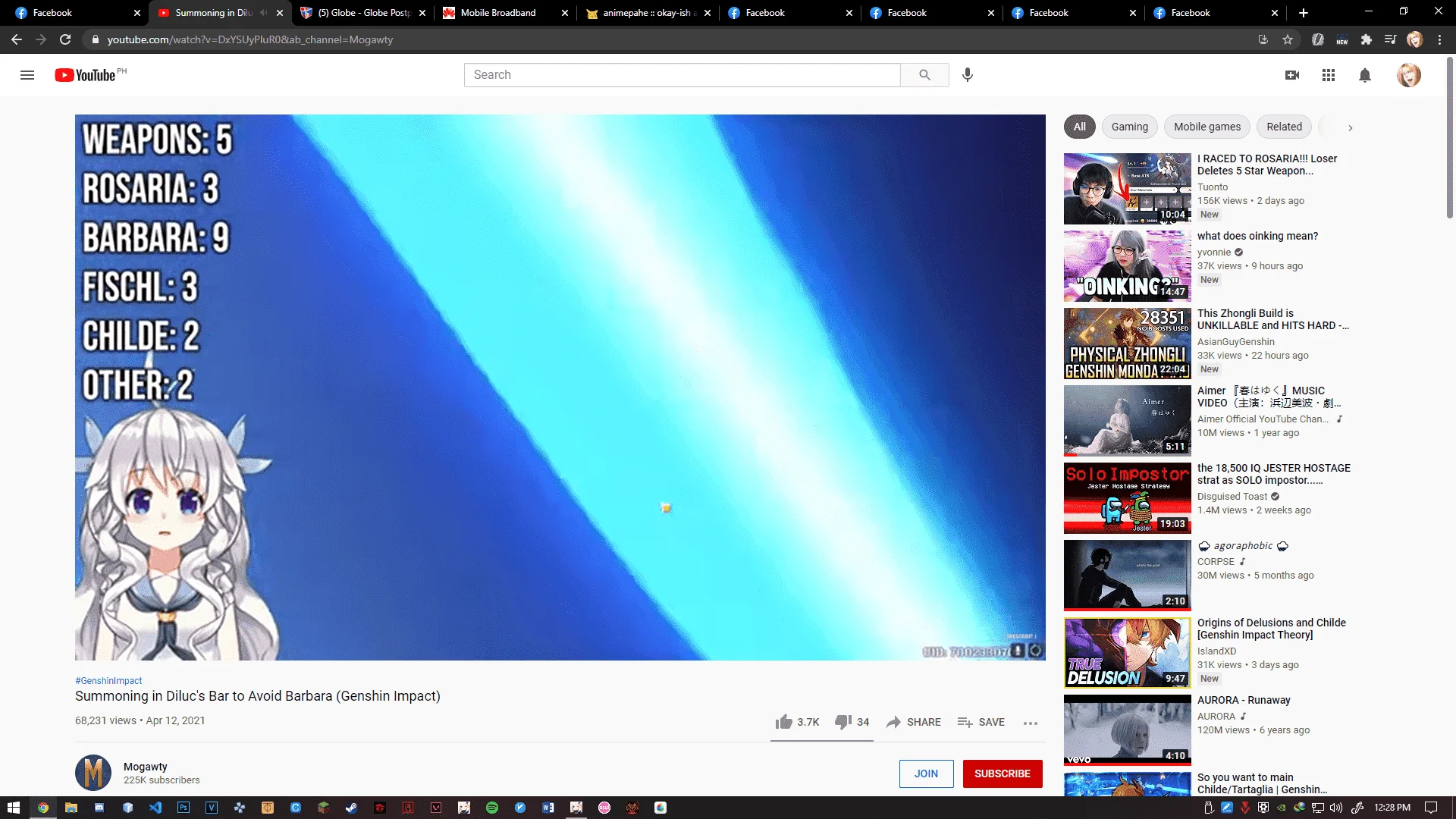Open the Solo Impostor video thumbnail
The height and width of the screenshot is (819, 1456).
tap(1127, 498)
